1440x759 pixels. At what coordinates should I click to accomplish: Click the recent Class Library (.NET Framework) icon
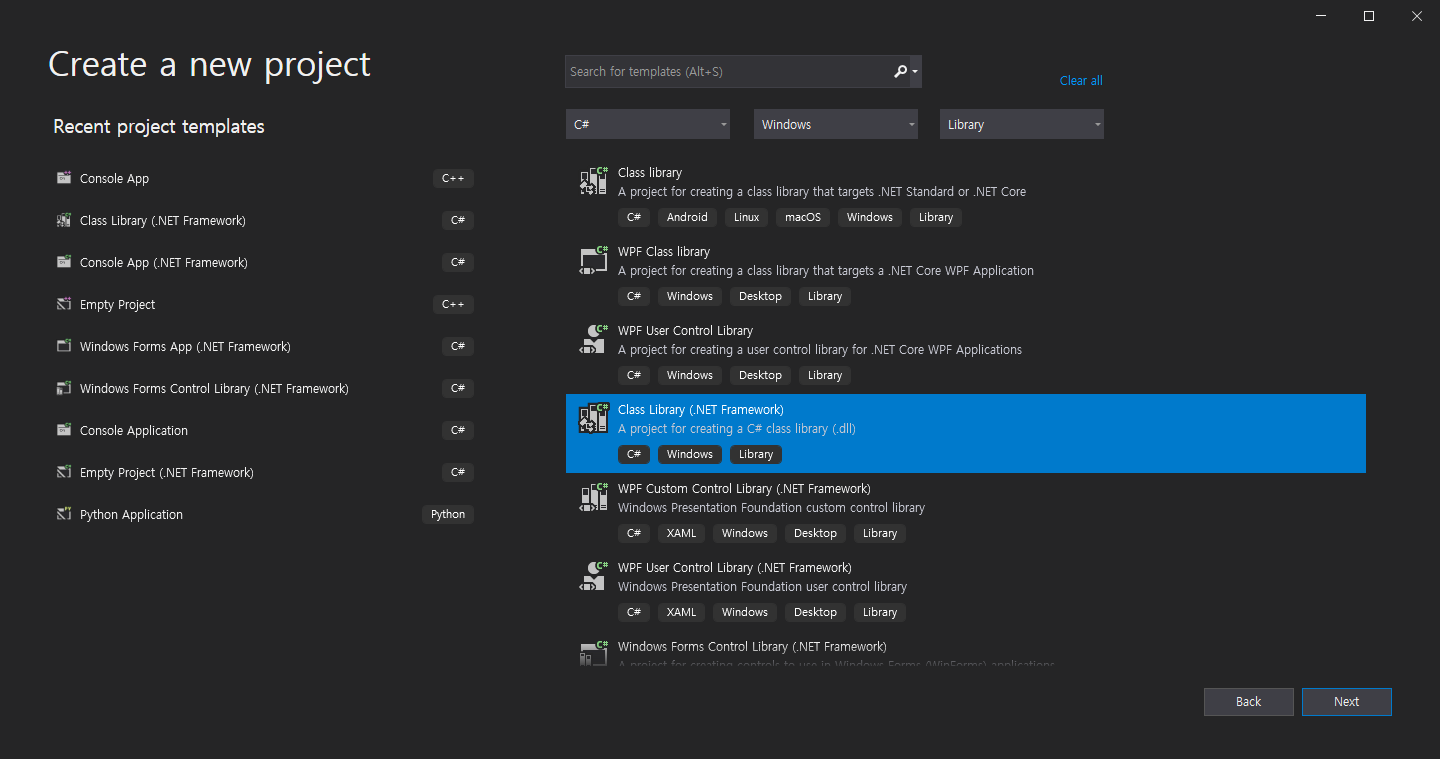(x=64, y=220)
